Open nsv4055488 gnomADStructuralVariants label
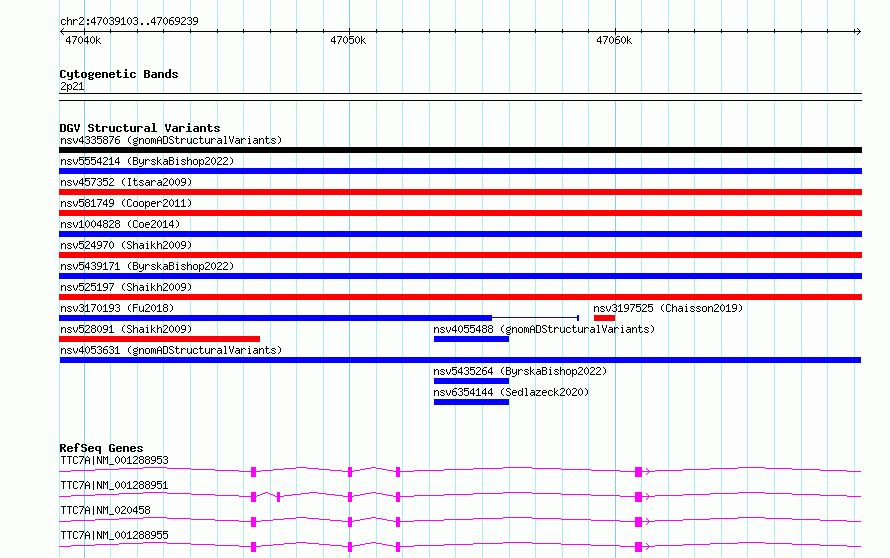Viewport: 890px width, 558px height. [x=544, y=329]
